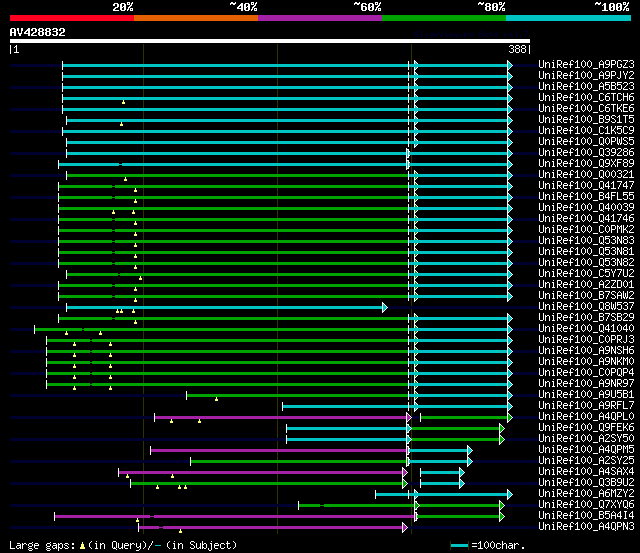Click the query end position 388

coord(517,49)
